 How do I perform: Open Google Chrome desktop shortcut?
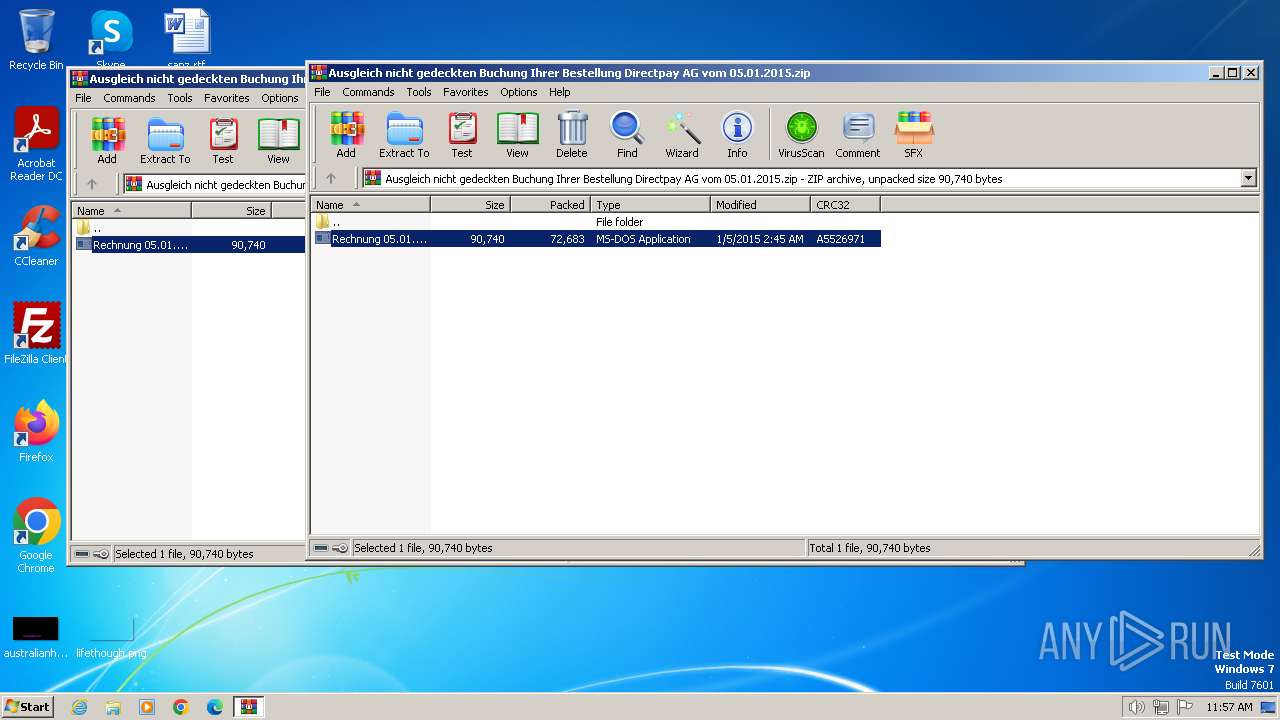[x=36, y=536]
